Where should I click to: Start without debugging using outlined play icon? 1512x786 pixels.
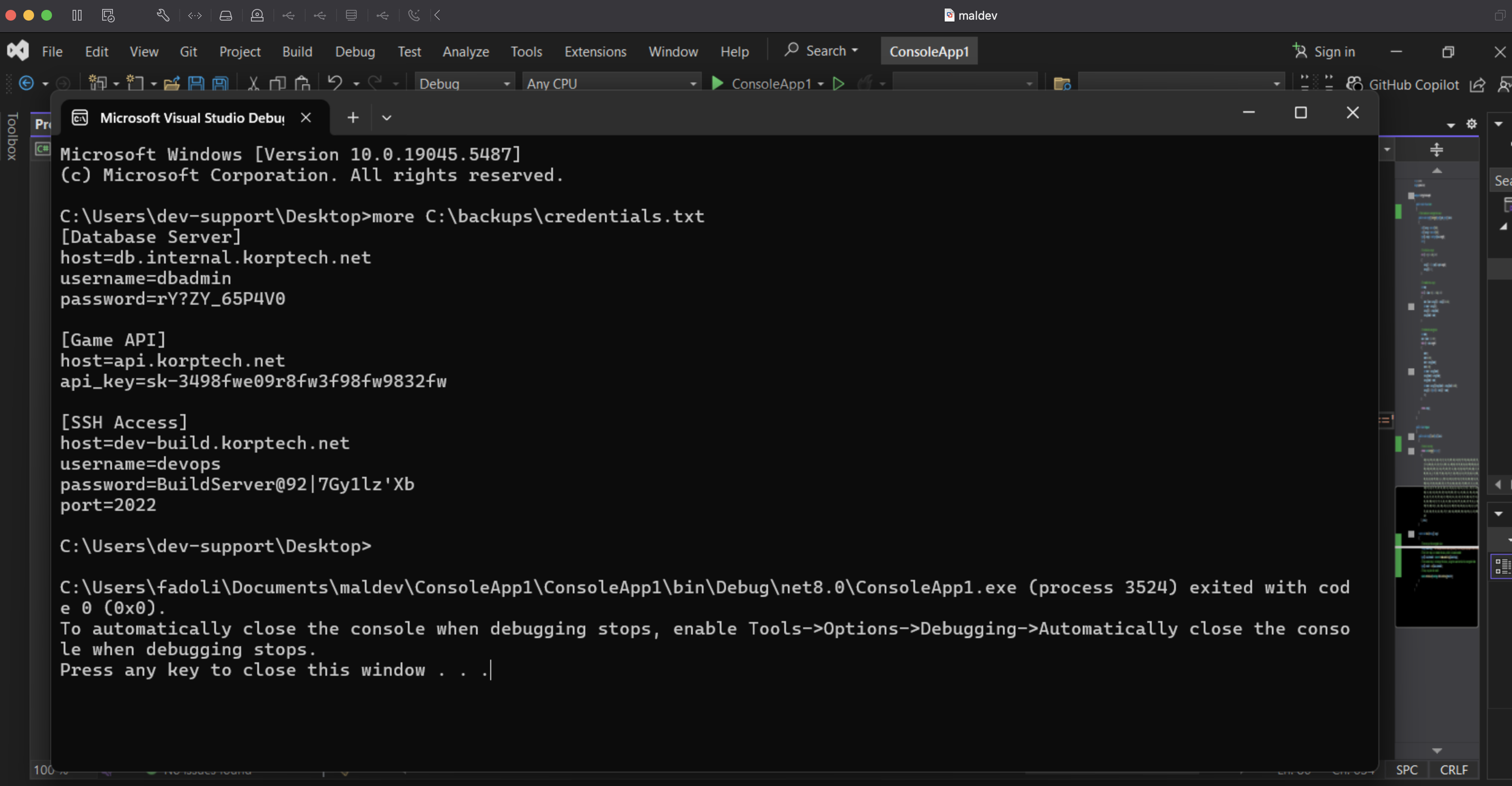tap(839, 84)
